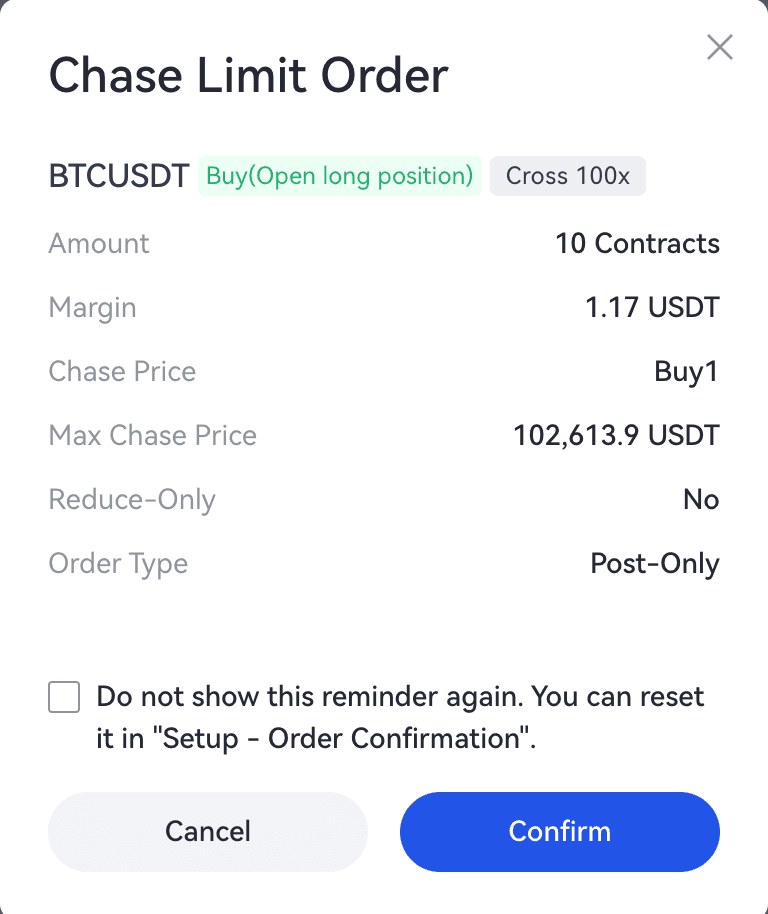Click the Reduce-Only row label
The image size is (768, 914).
[x=131, y=499]
